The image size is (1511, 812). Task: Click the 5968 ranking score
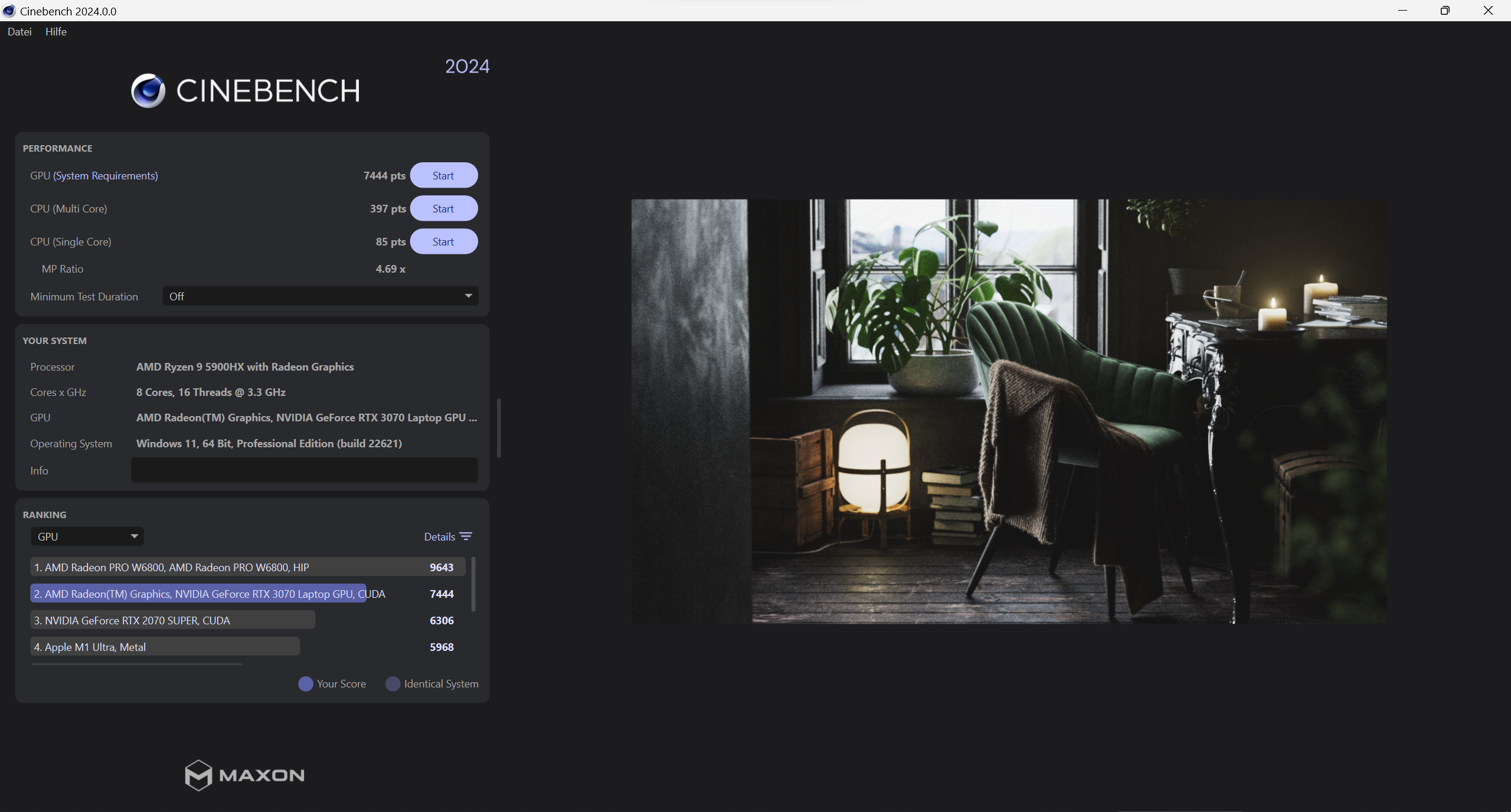tap(441, 647)
